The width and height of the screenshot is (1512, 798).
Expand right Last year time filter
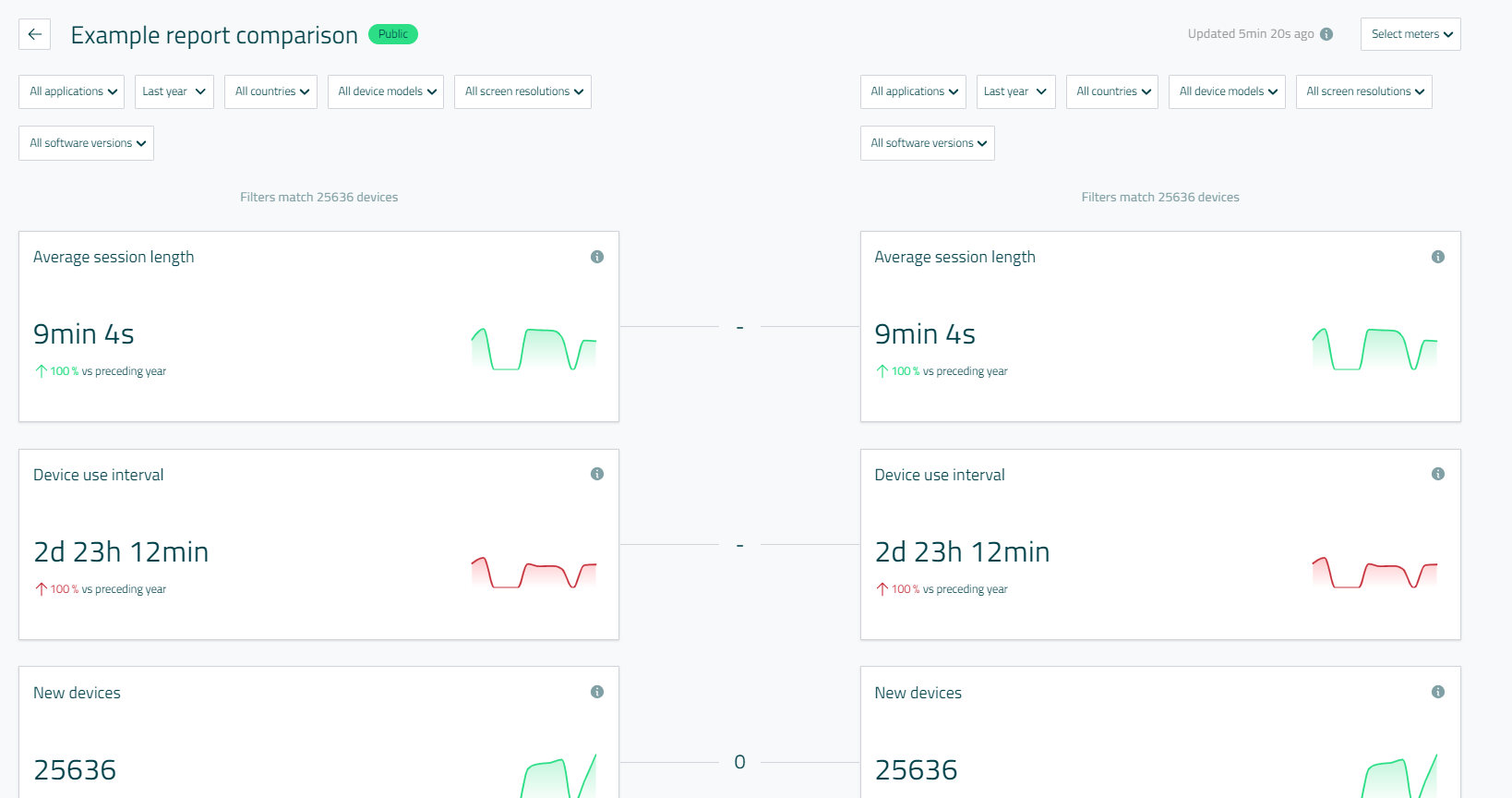1014,91
